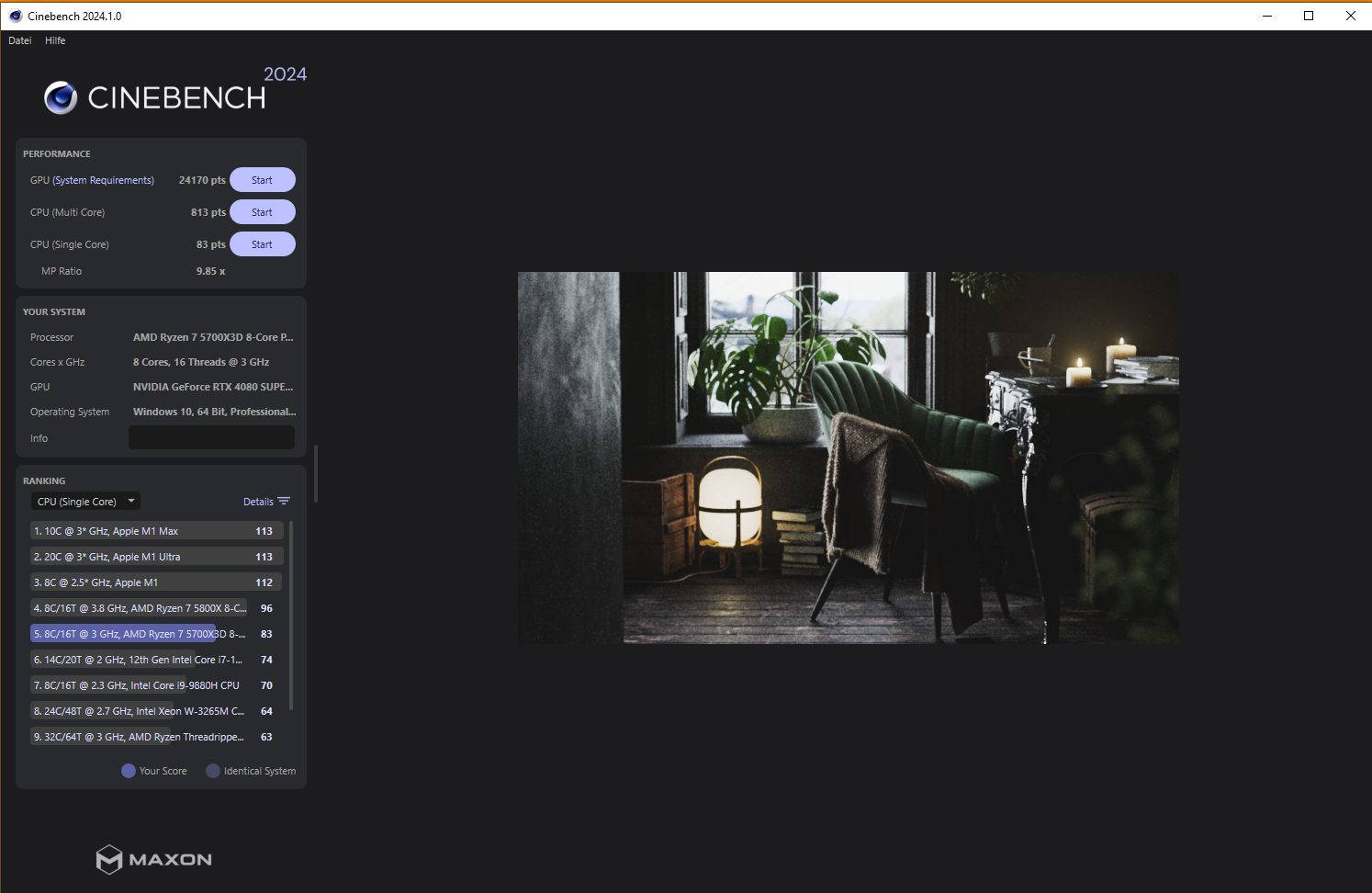Viewport: 1372px width, 893px height.
Task: Click the Cinebench icon in the title bar
Action: point(15,16)
